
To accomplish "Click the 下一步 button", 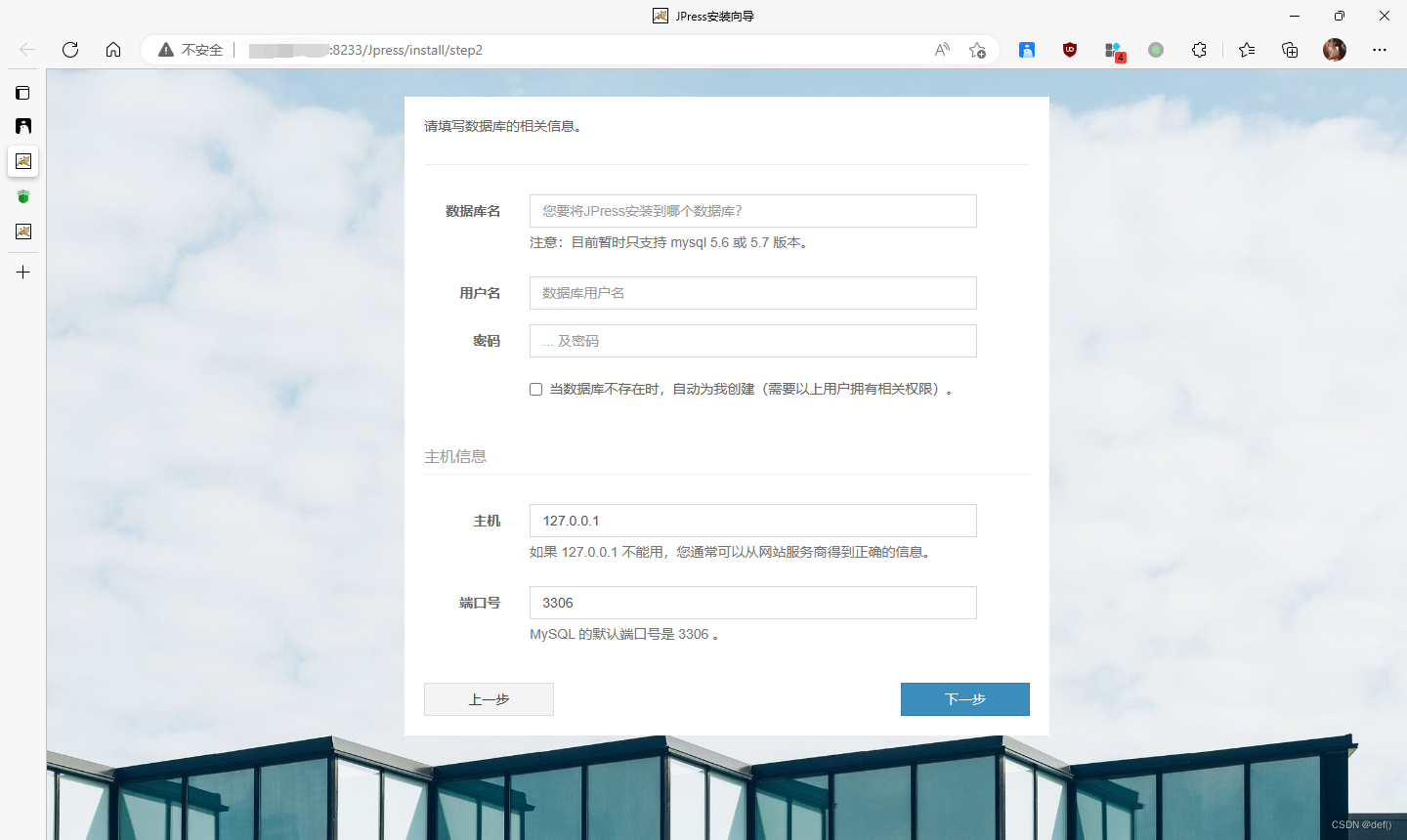I will click(964, 699).
